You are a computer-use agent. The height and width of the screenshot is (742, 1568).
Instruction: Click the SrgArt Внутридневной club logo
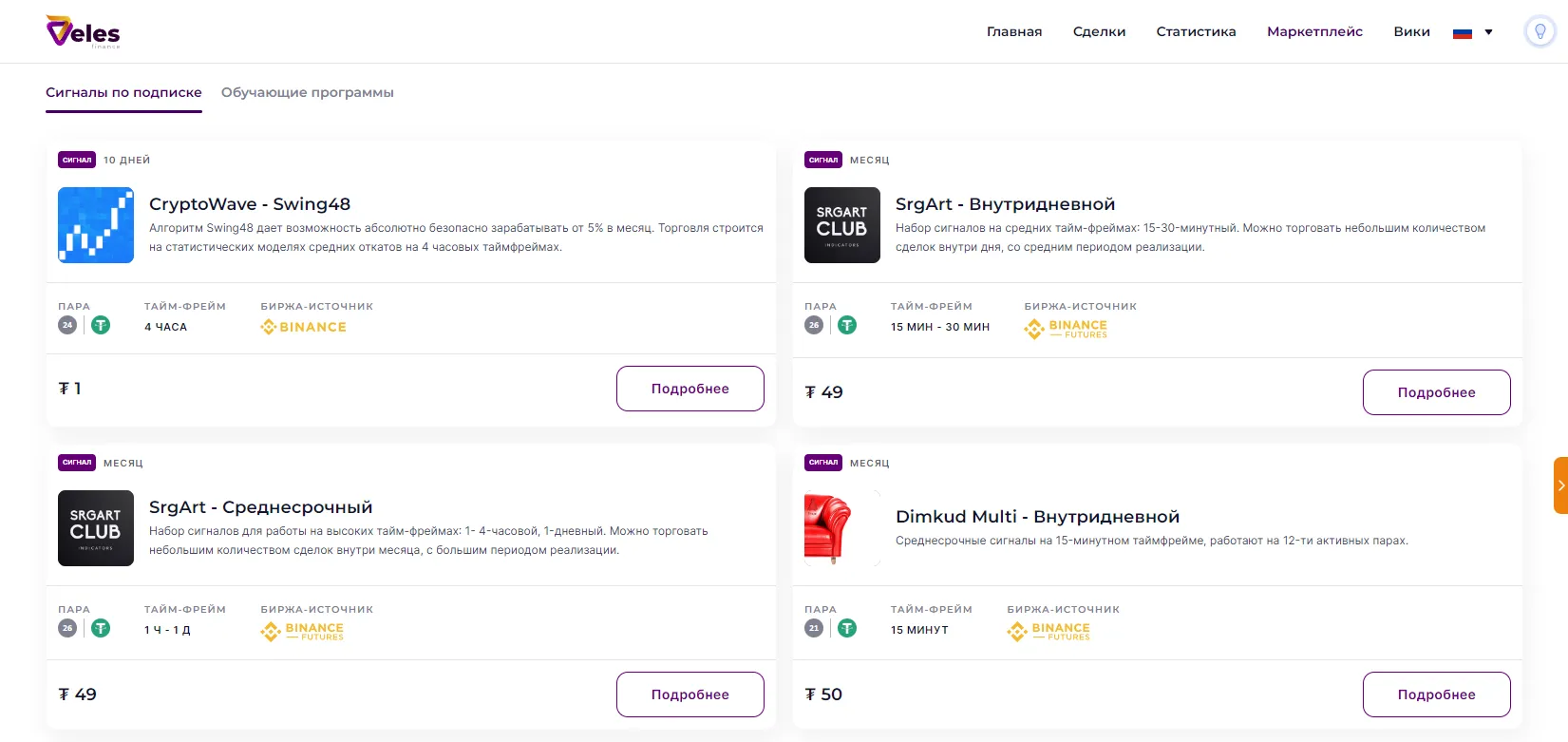point(841,225)
